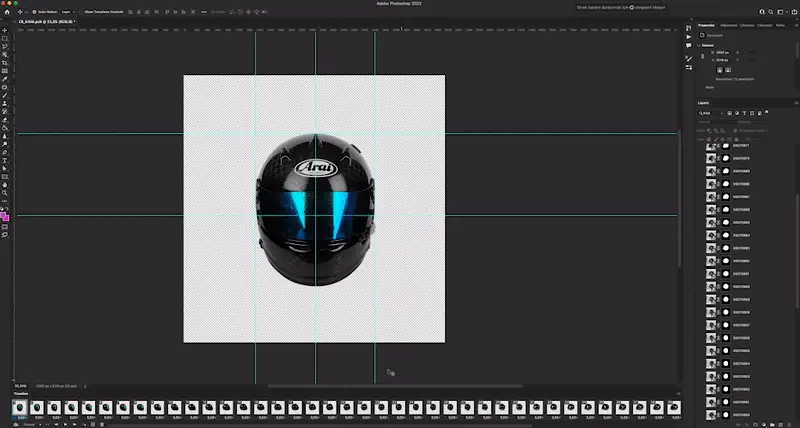
Task: Click the foreground color swatch
Action: click(4, 215)
